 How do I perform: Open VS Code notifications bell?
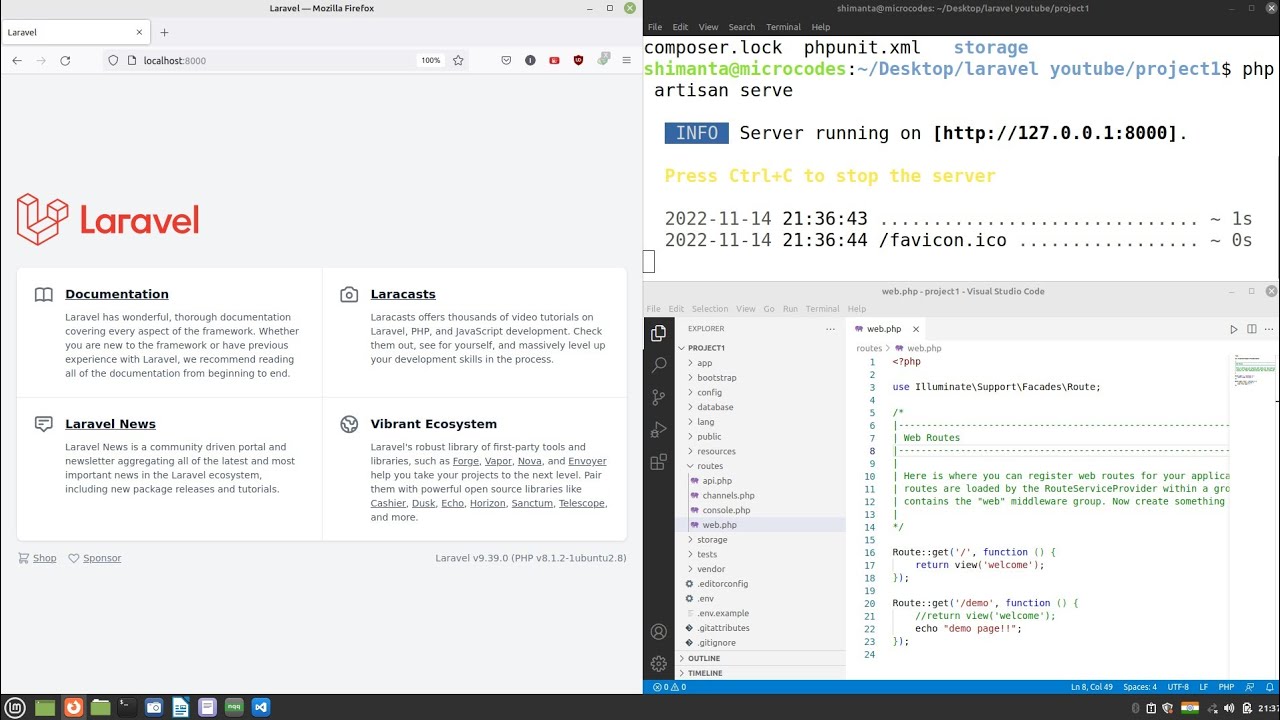1270,687
